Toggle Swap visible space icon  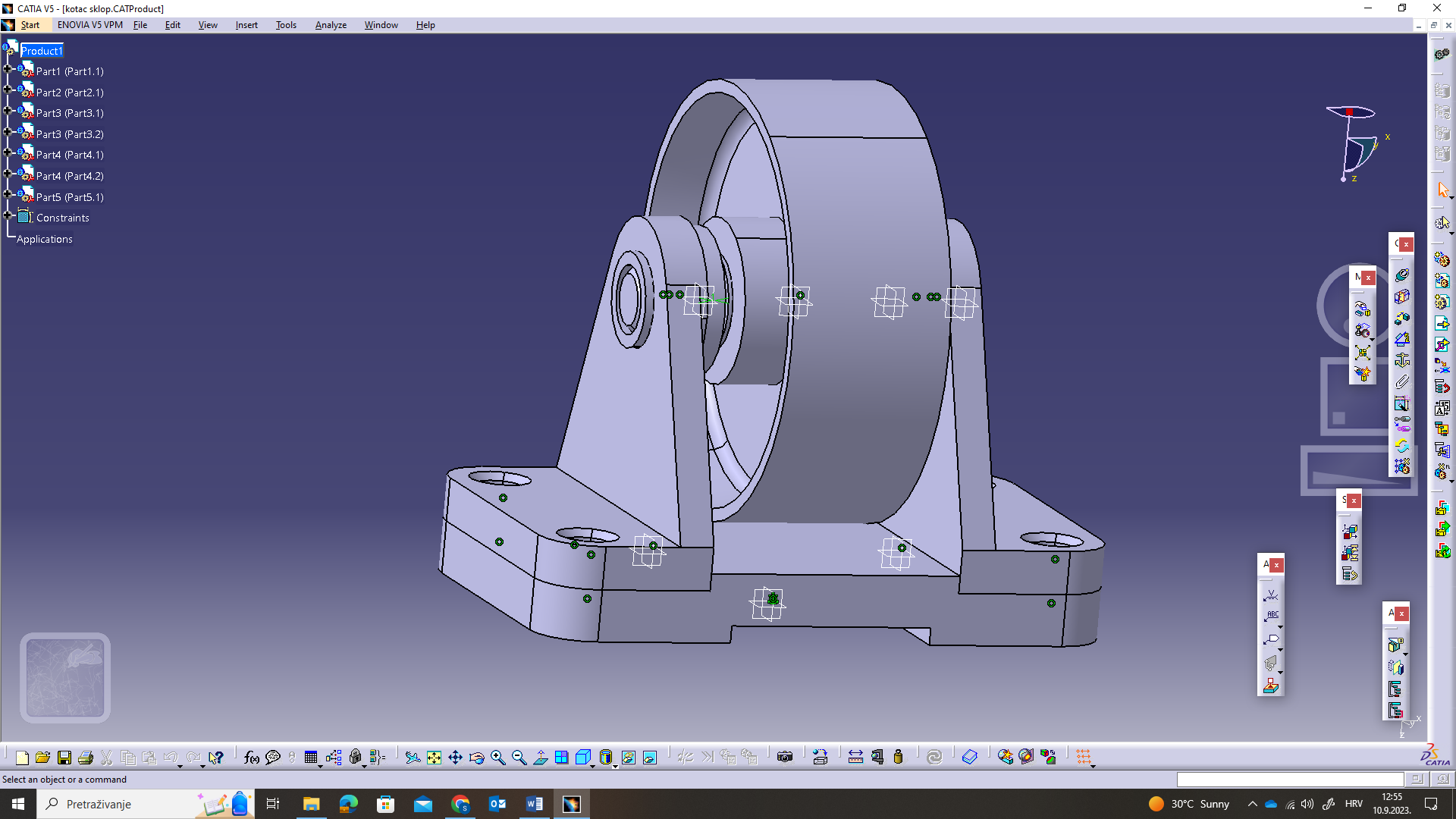point(650,757)
